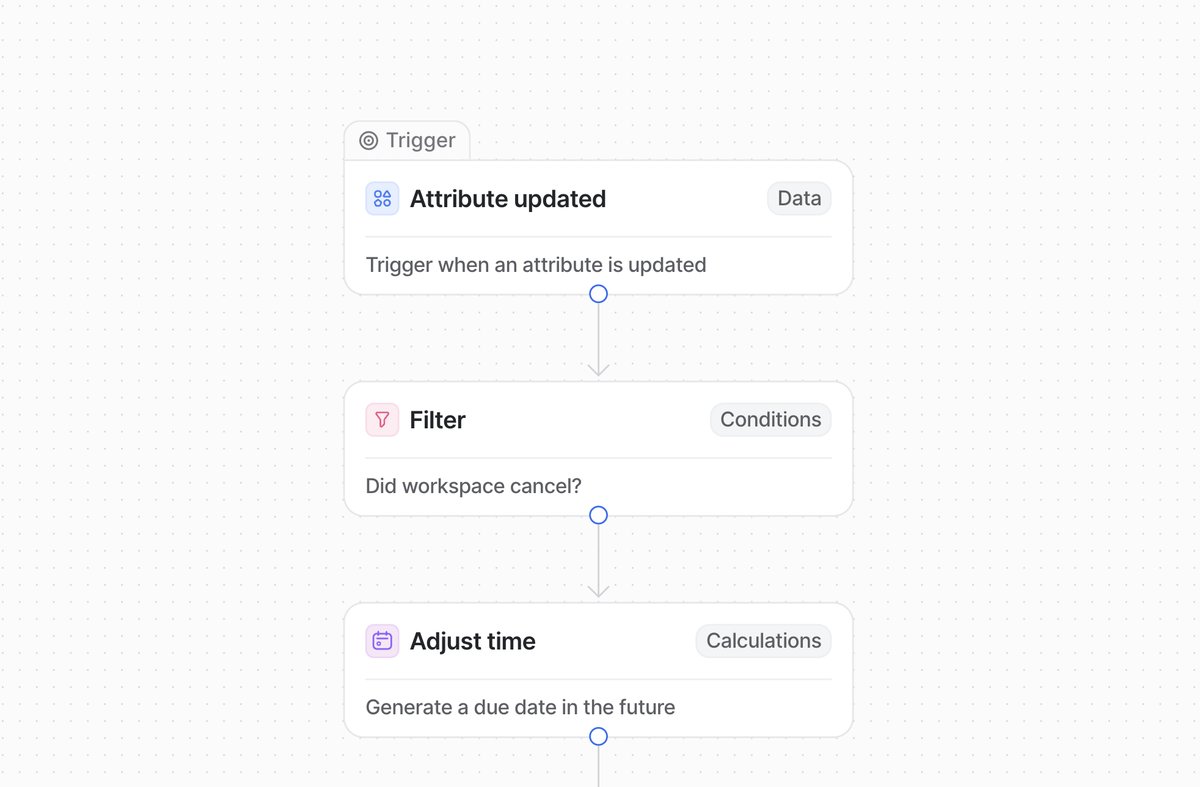1200x787 pixels.
Task: Click the Data category badge
Action: (x=799, y=199)
